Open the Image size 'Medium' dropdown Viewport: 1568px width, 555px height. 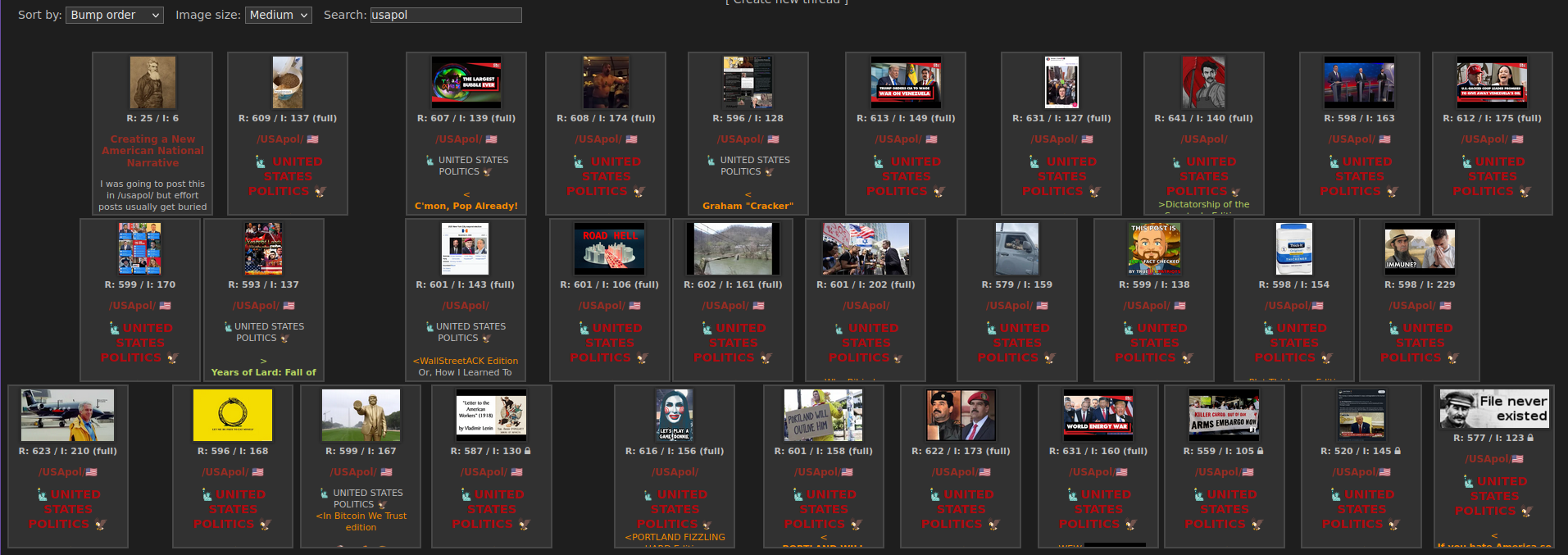278,15
